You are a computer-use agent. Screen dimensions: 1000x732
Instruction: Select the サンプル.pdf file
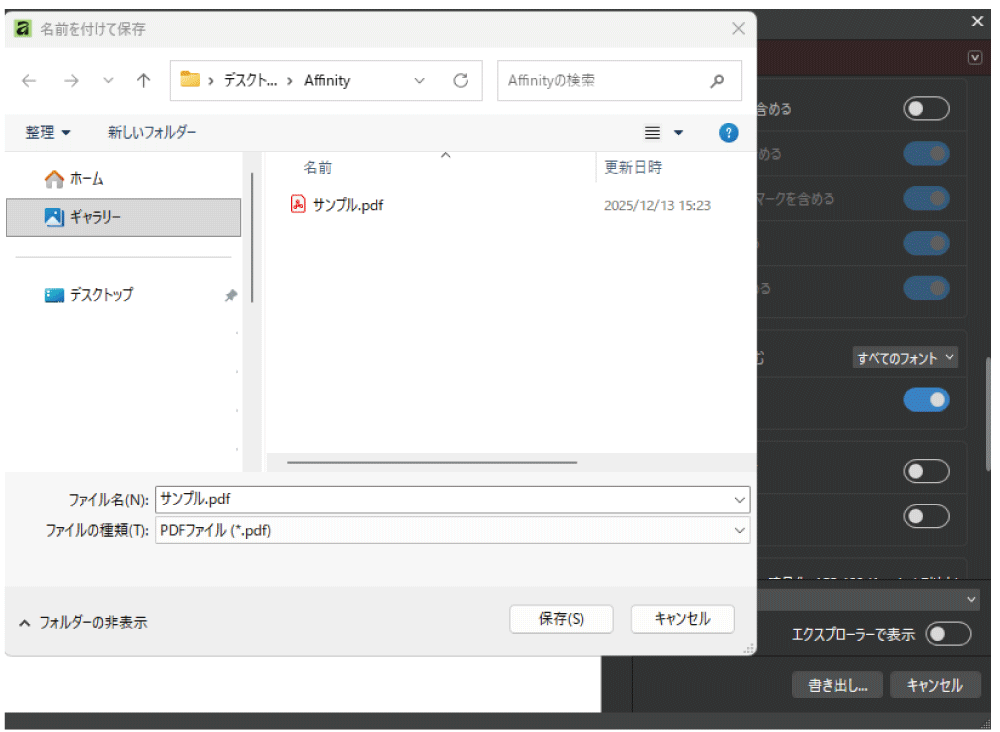point(348,205)
